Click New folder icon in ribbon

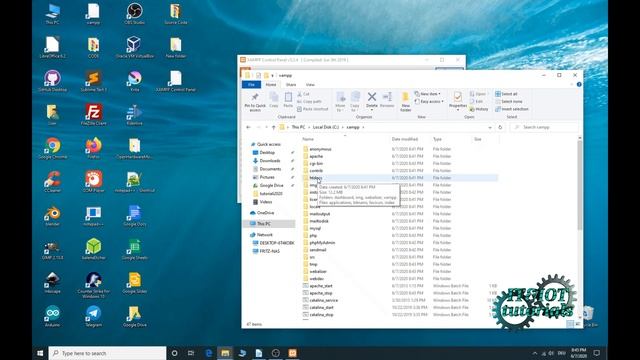pyautogui.click(x=405, y=102)
